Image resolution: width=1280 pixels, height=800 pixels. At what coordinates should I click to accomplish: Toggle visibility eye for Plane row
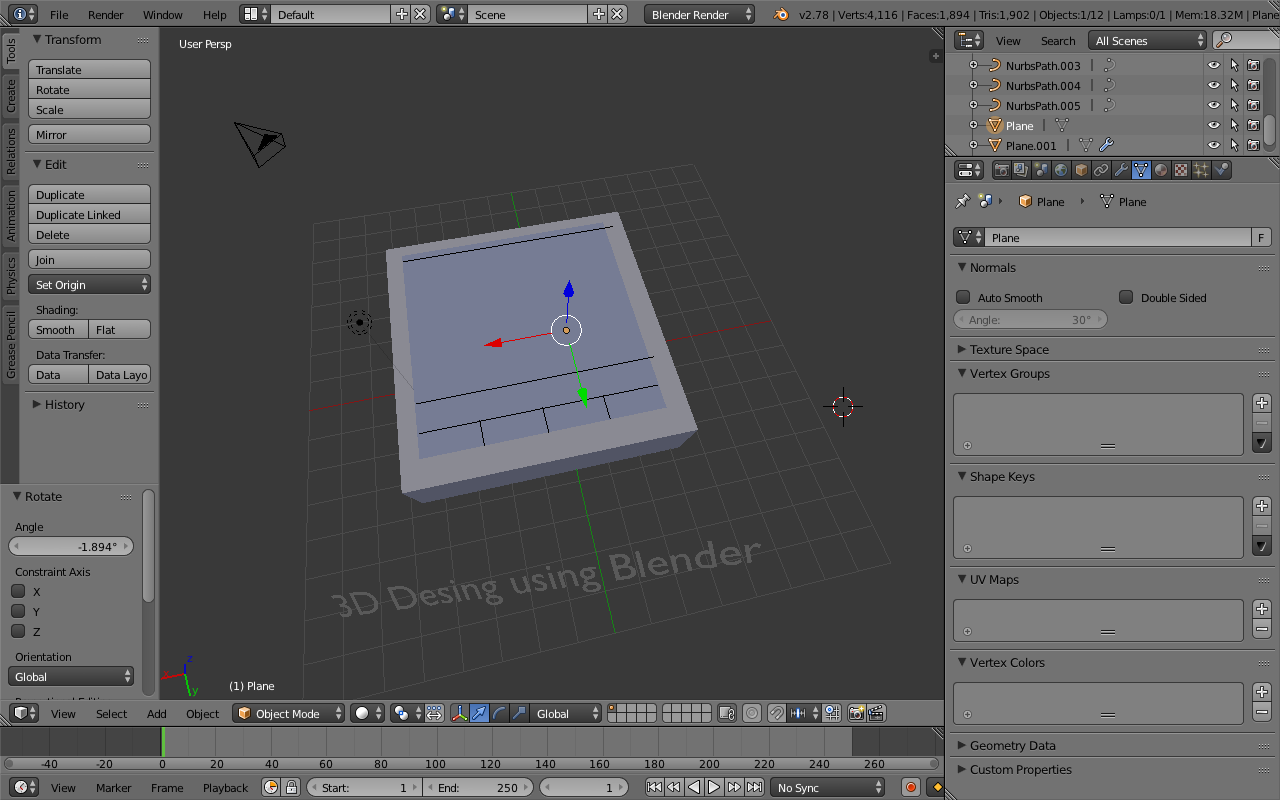[1213, 125]
